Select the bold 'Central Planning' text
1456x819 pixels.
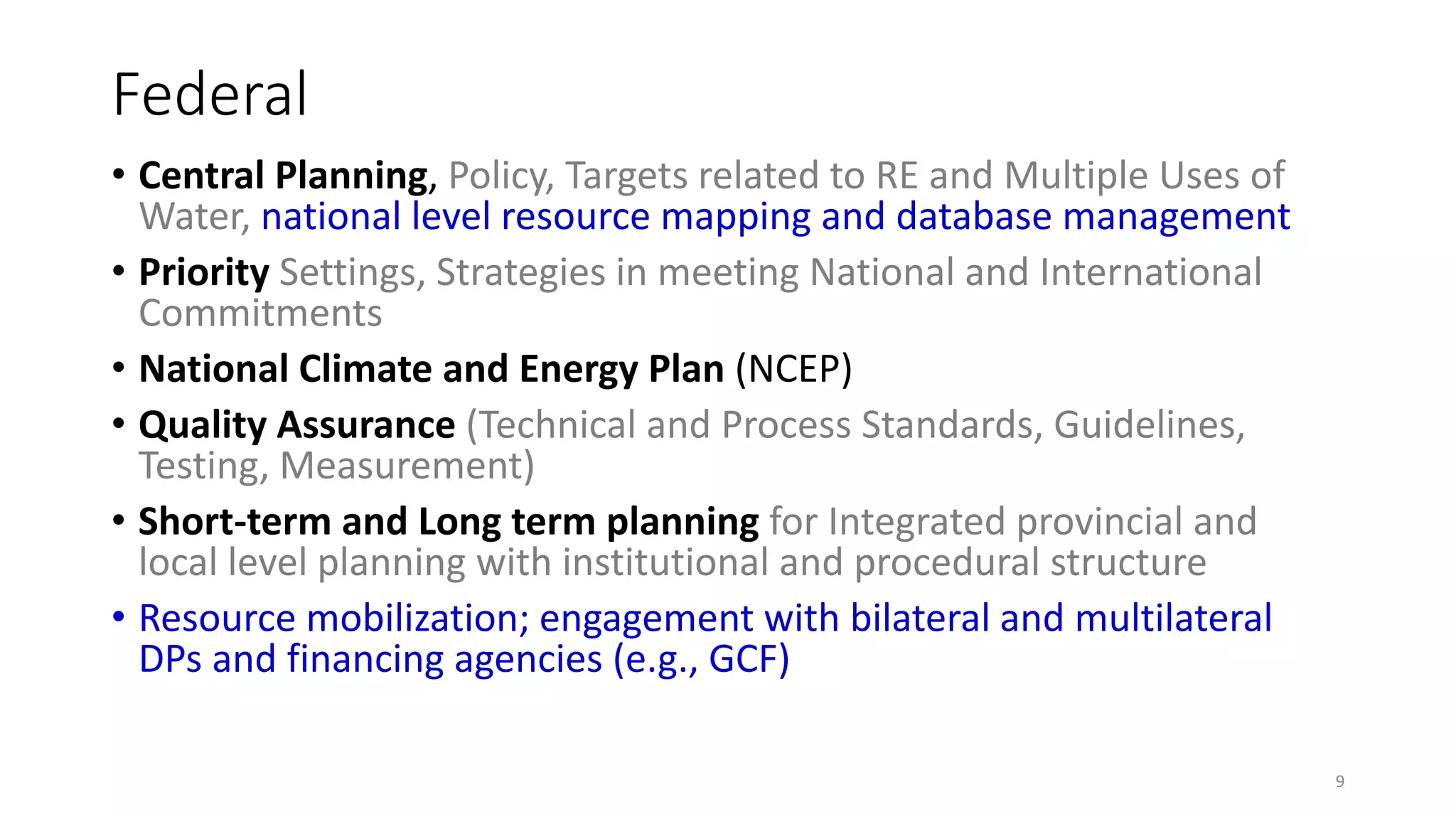click(283, 176)
